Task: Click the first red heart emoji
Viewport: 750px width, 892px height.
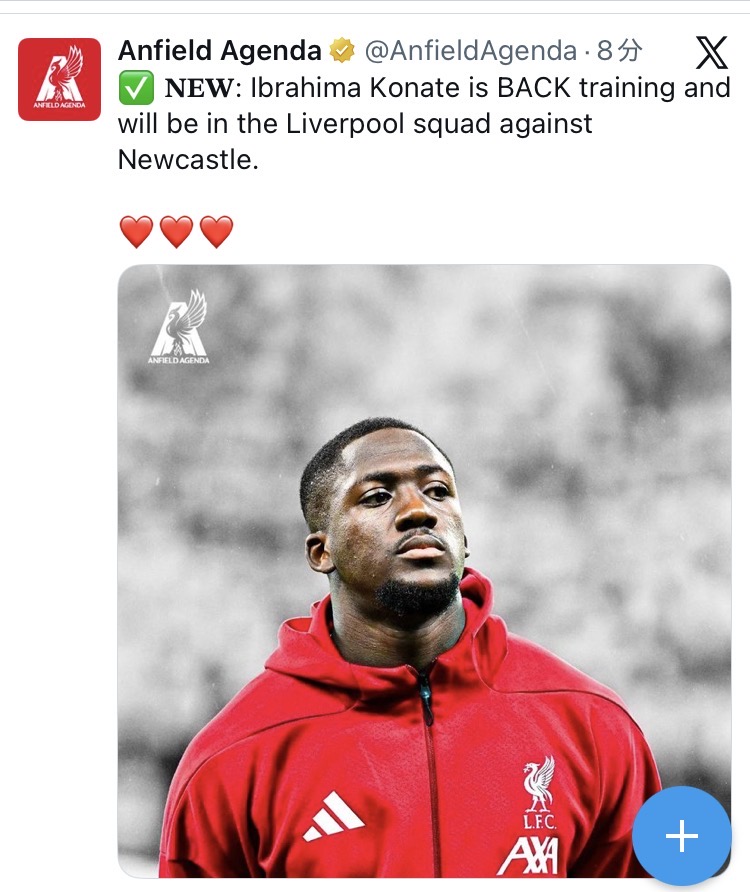Action: 137,232
